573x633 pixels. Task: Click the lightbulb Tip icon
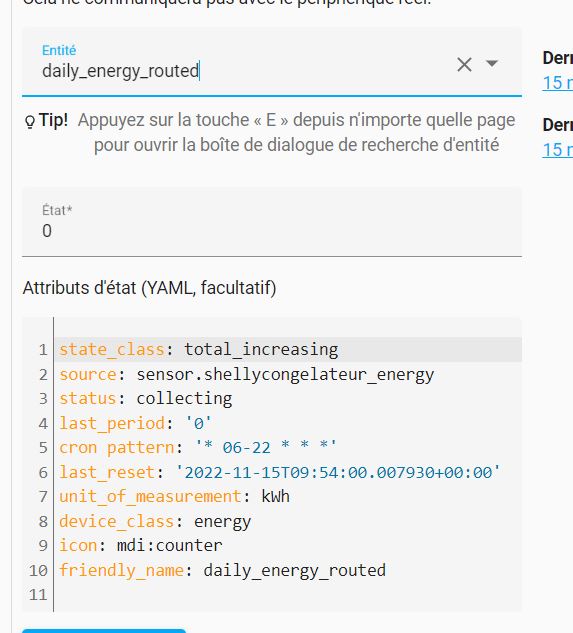(30, 122)
